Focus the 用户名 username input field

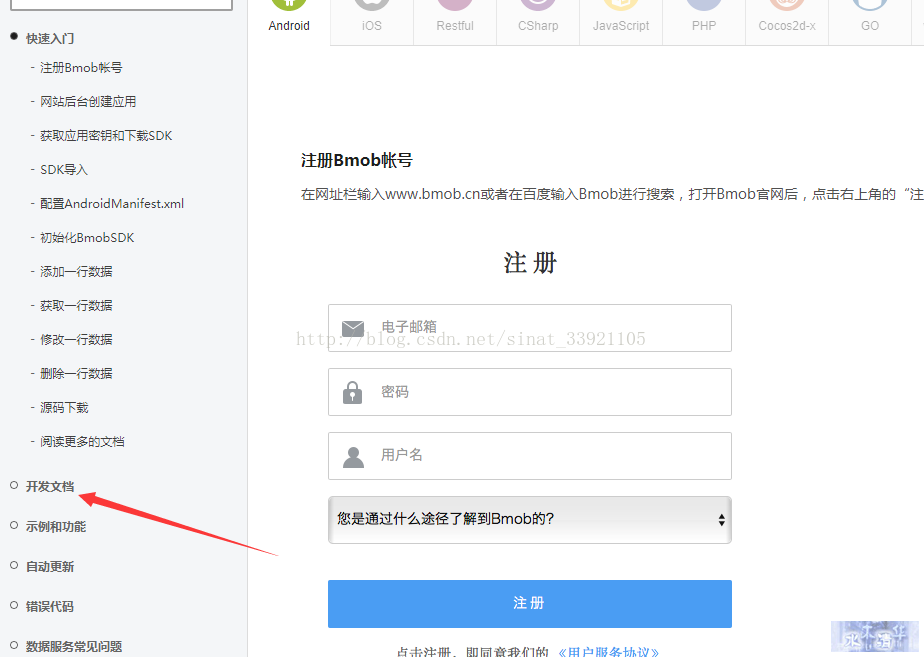[x=530, y=456]
